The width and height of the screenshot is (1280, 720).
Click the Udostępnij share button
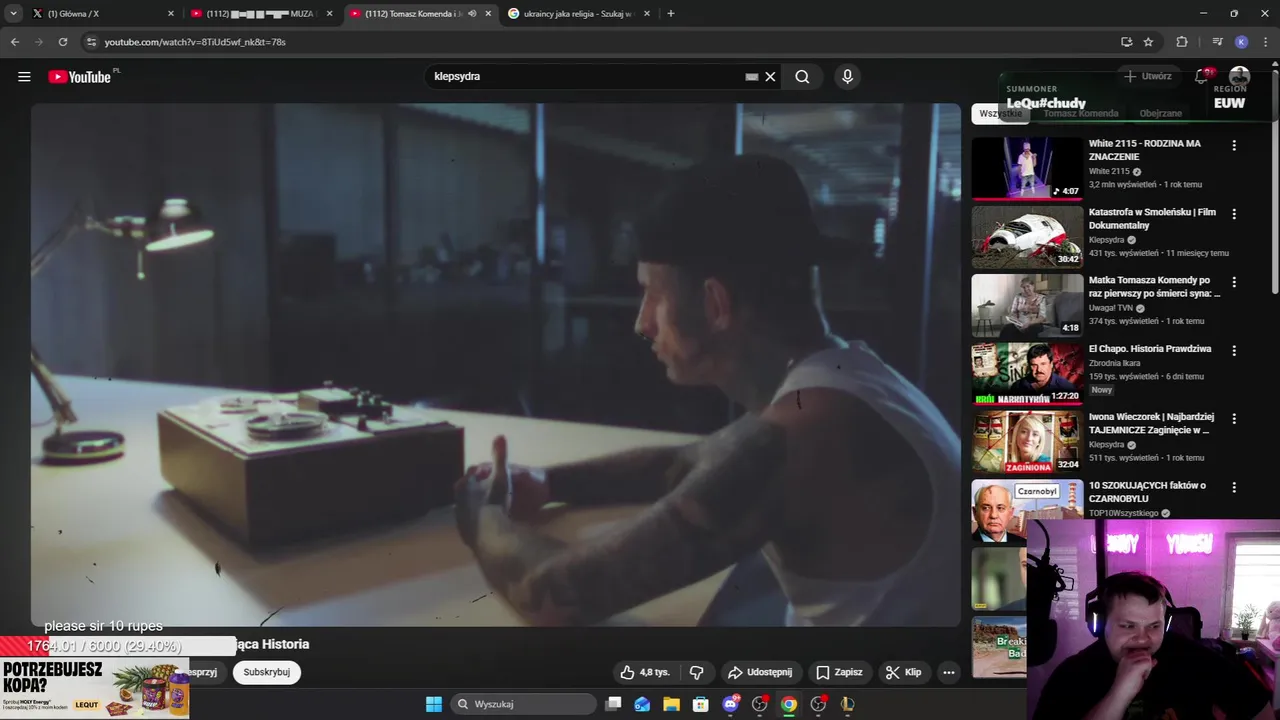coord(760,672)
